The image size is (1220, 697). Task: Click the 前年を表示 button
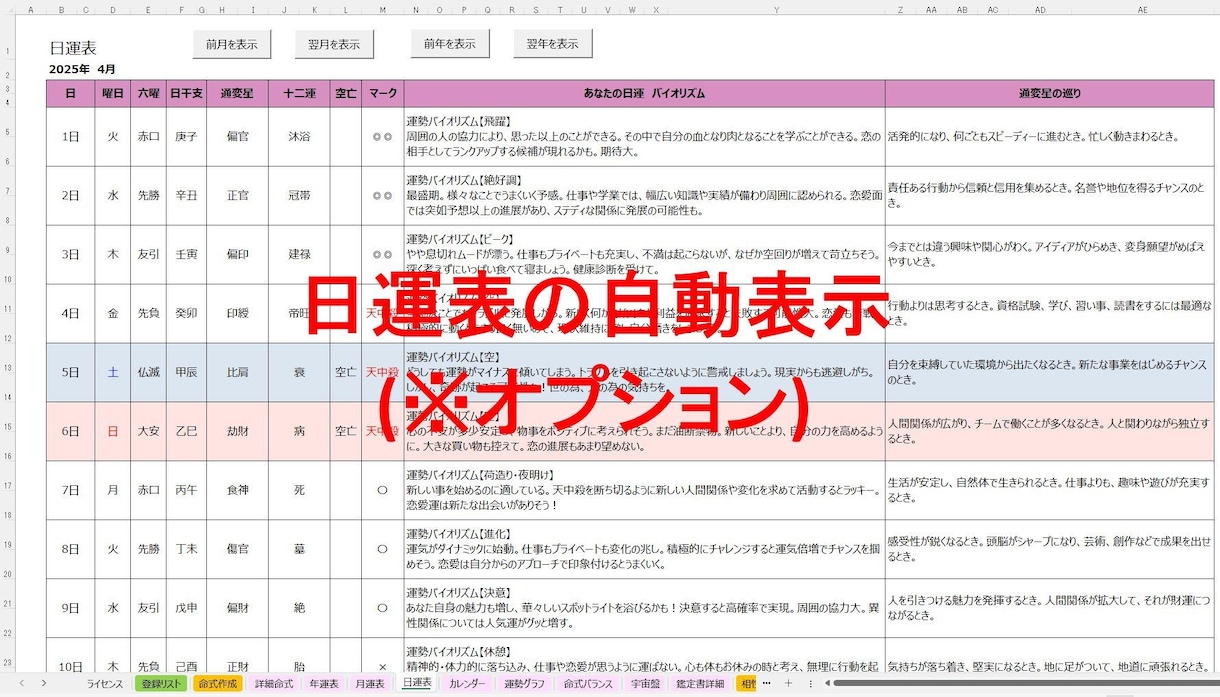click(450, 44)
